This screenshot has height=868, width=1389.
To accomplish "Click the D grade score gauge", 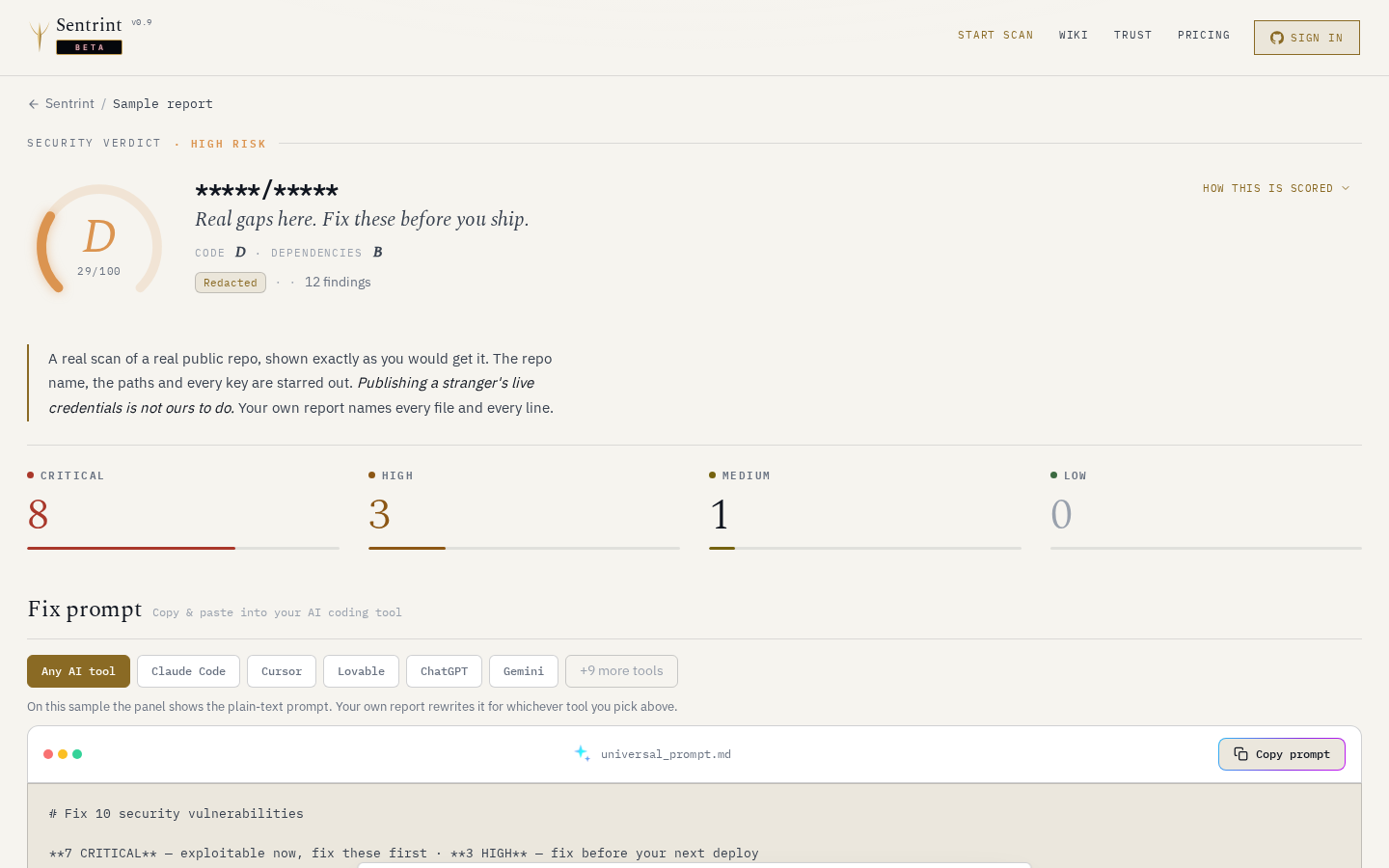I will 99,239.
